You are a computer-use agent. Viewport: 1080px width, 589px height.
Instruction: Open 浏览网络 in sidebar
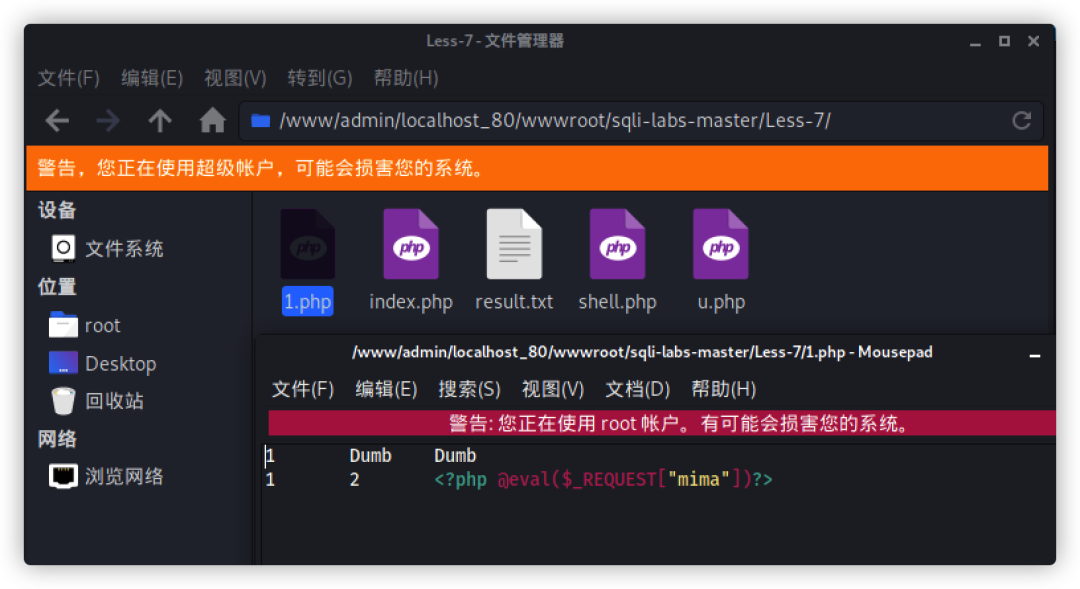coord(107,476)
